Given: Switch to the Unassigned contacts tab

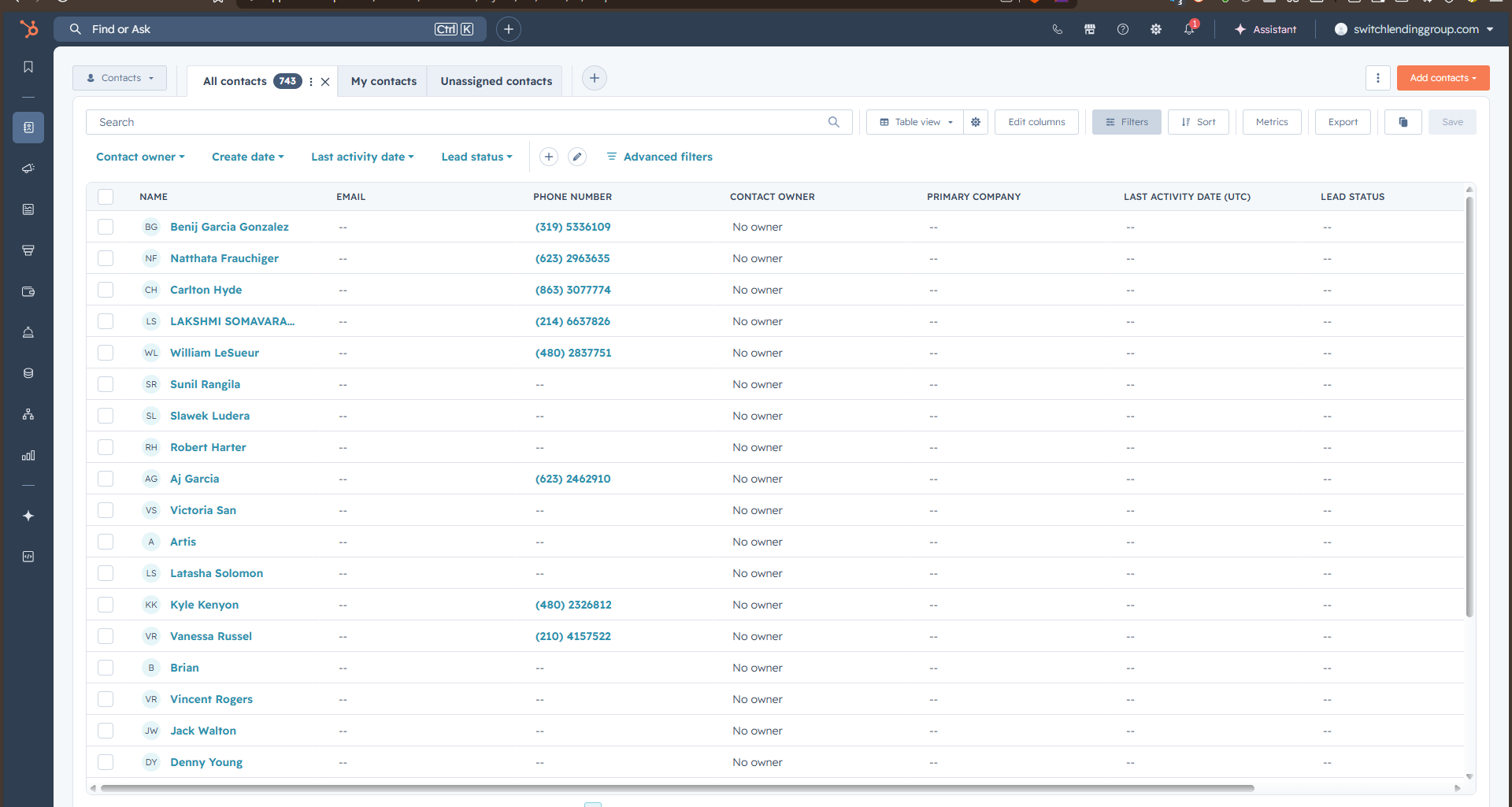Looking at the screenshot, I should (496, 81).
